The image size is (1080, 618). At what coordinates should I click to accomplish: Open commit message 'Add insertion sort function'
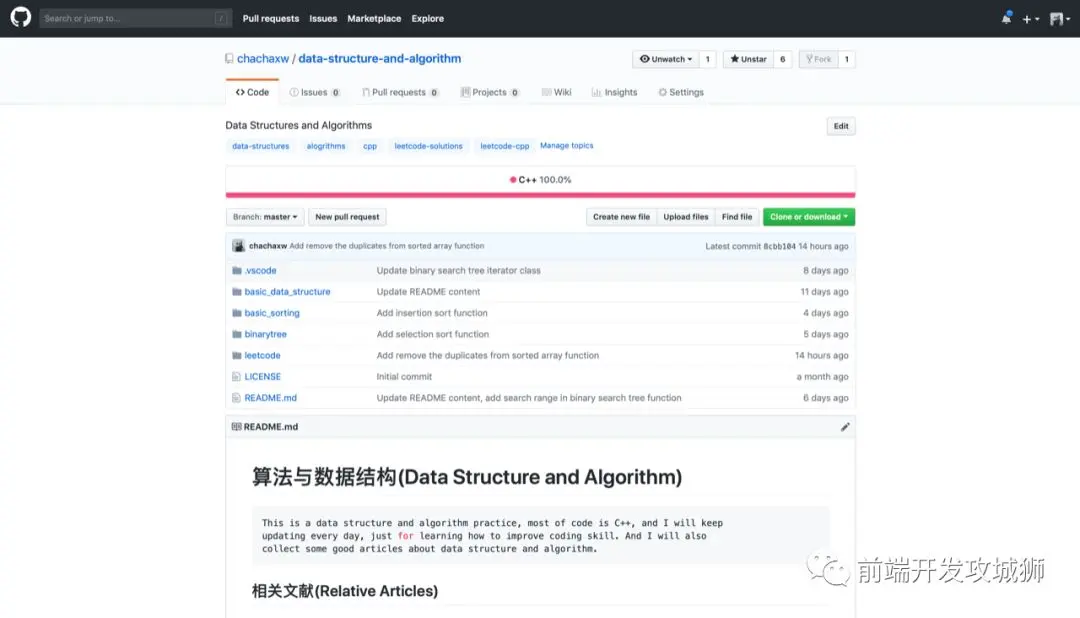(432, 313)
